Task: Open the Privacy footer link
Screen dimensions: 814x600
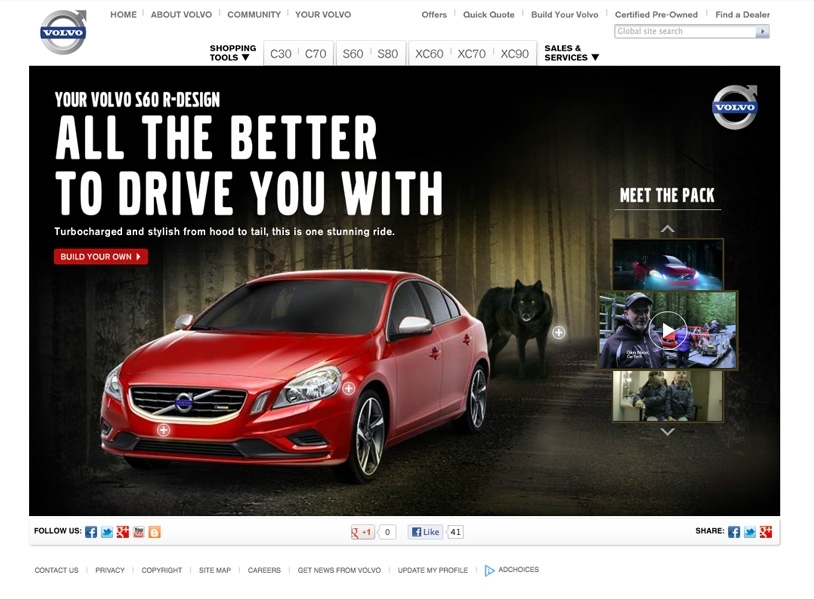Action: click(110, 570)
